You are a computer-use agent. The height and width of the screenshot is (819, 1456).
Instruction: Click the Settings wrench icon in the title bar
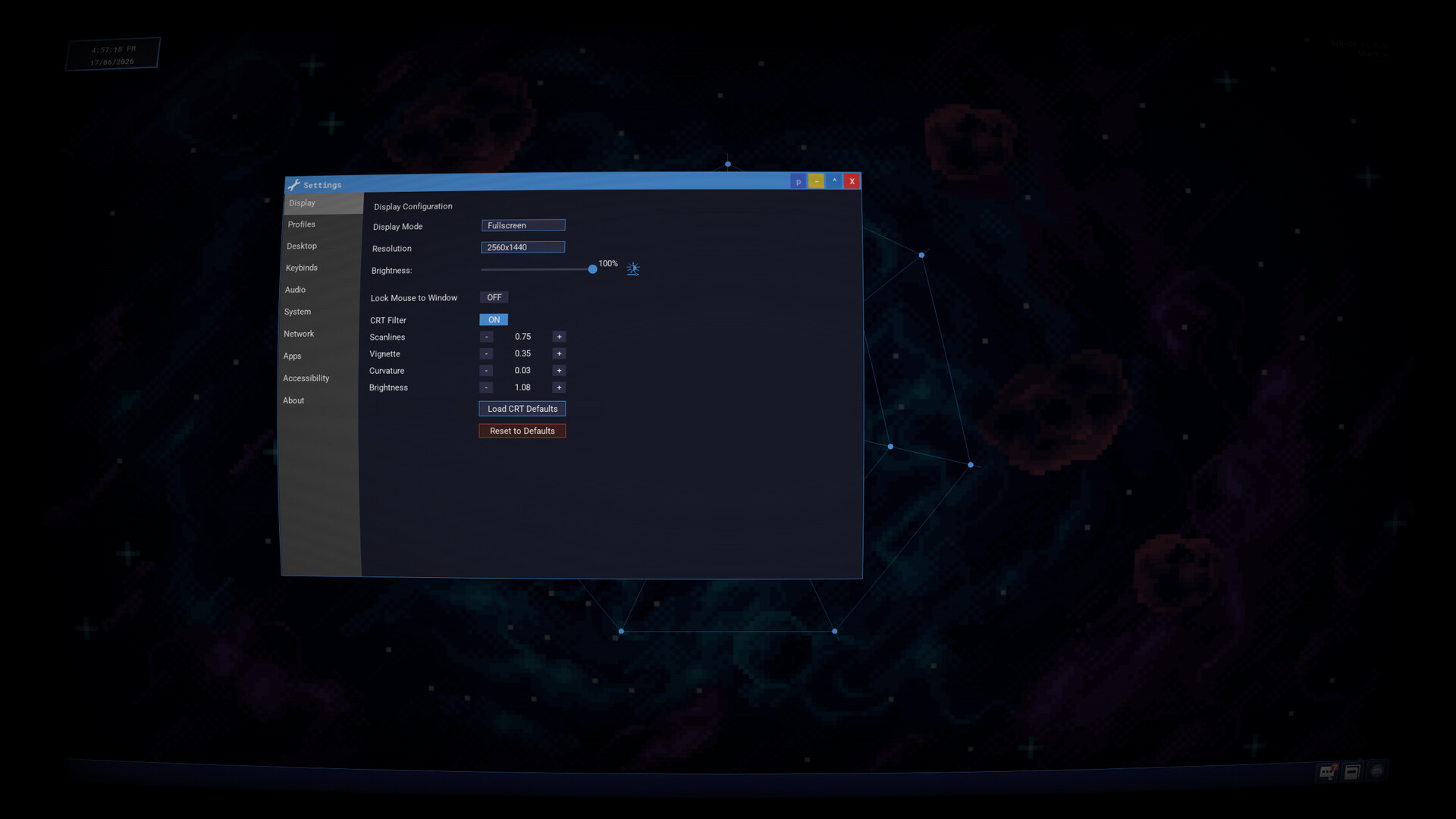(x=293, y=184)
